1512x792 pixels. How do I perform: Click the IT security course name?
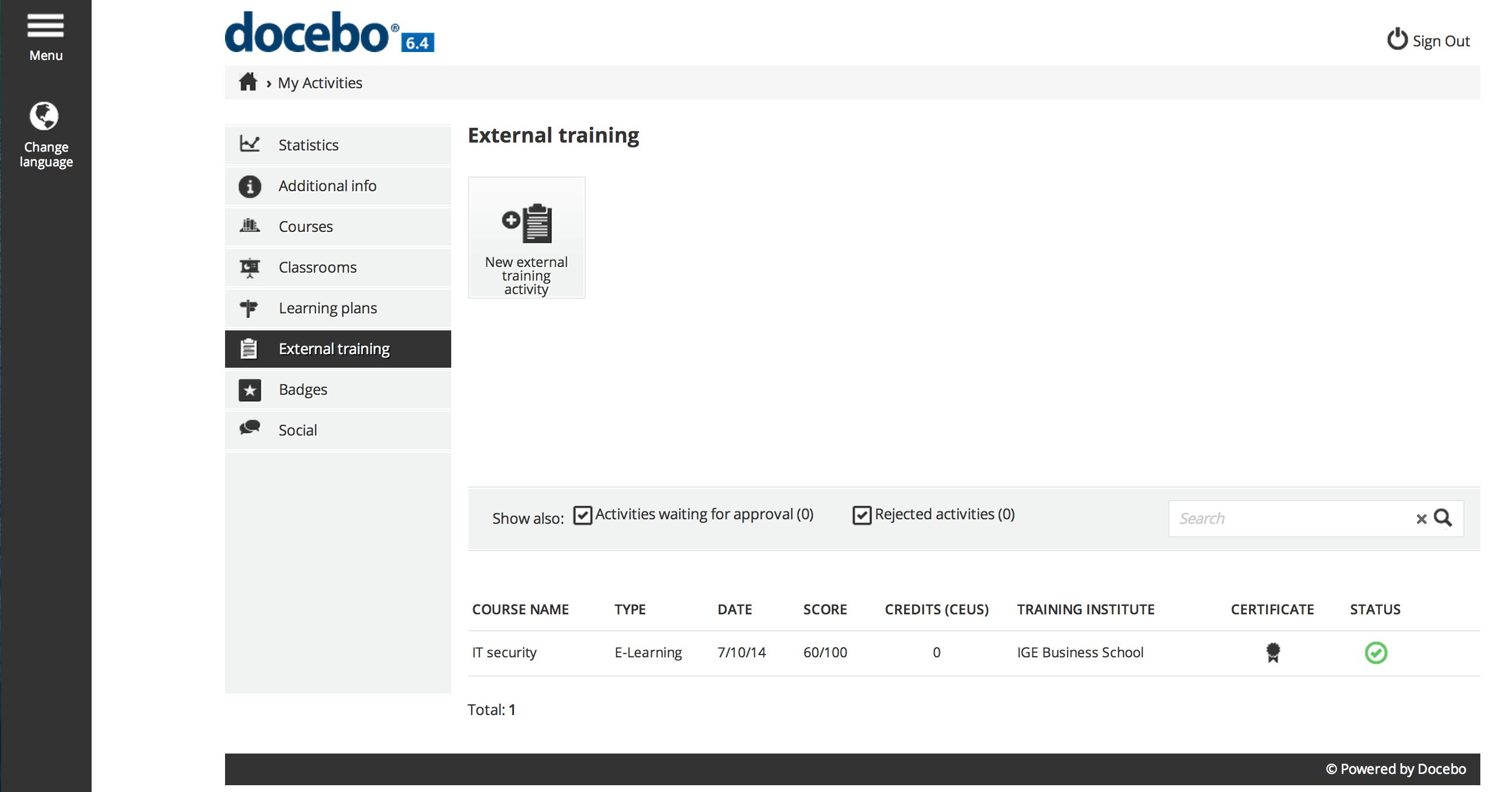(x=504, y=652)
